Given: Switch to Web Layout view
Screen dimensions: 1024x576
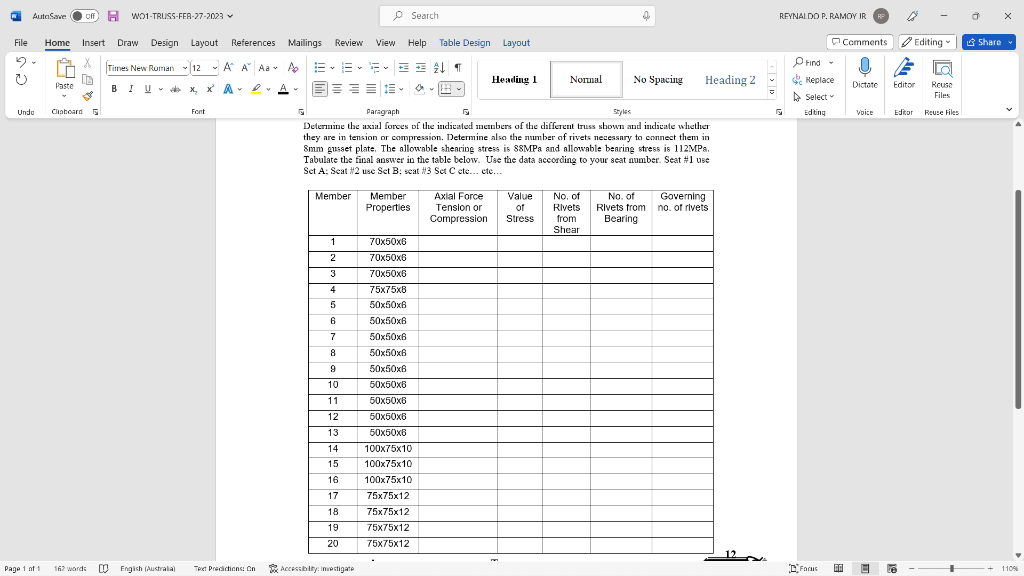Looking at the screenshot, I should [892, 568].
